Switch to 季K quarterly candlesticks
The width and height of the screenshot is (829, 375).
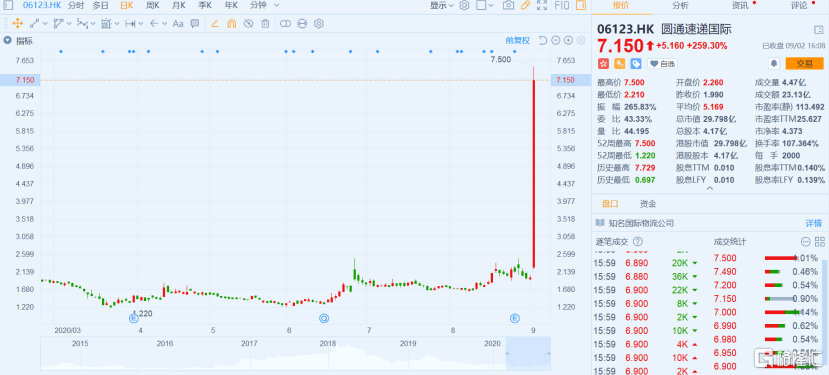[205, 5]
